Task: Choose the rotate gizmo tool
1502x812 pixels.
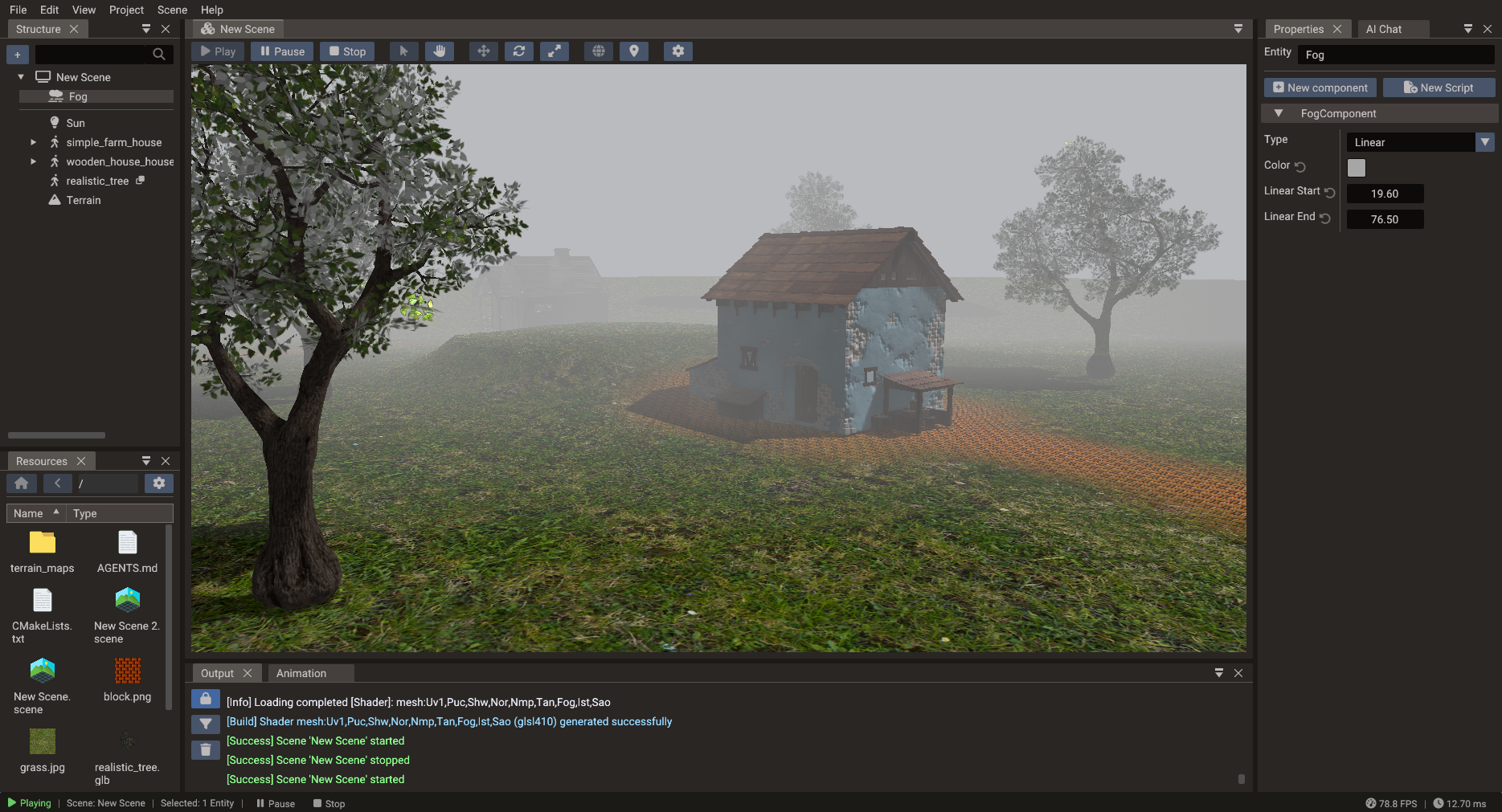Action: (x=519, y=51)
